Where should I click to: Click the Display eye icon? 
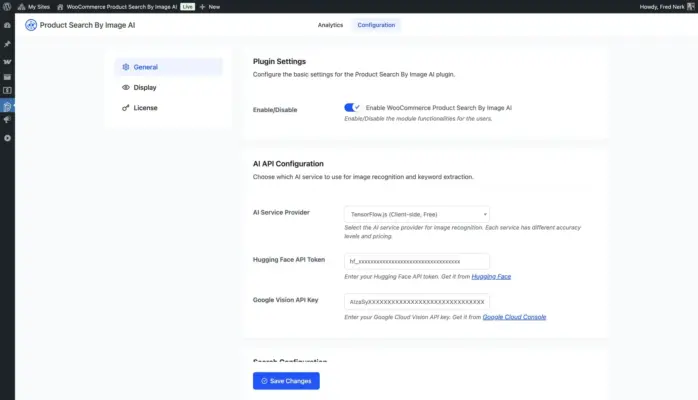(x=126, y=87)
